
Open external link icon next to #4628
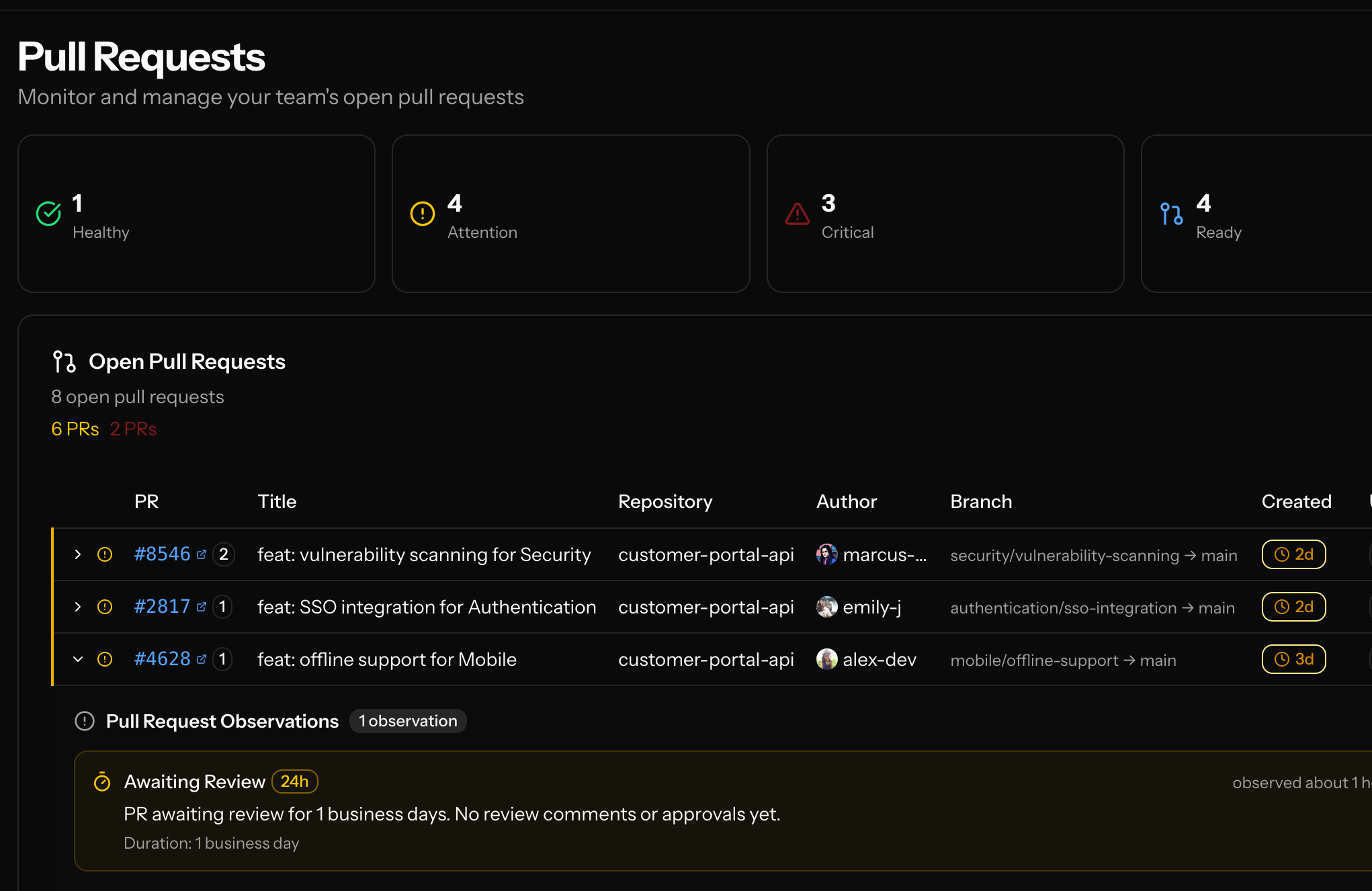(x=202, y=659)
